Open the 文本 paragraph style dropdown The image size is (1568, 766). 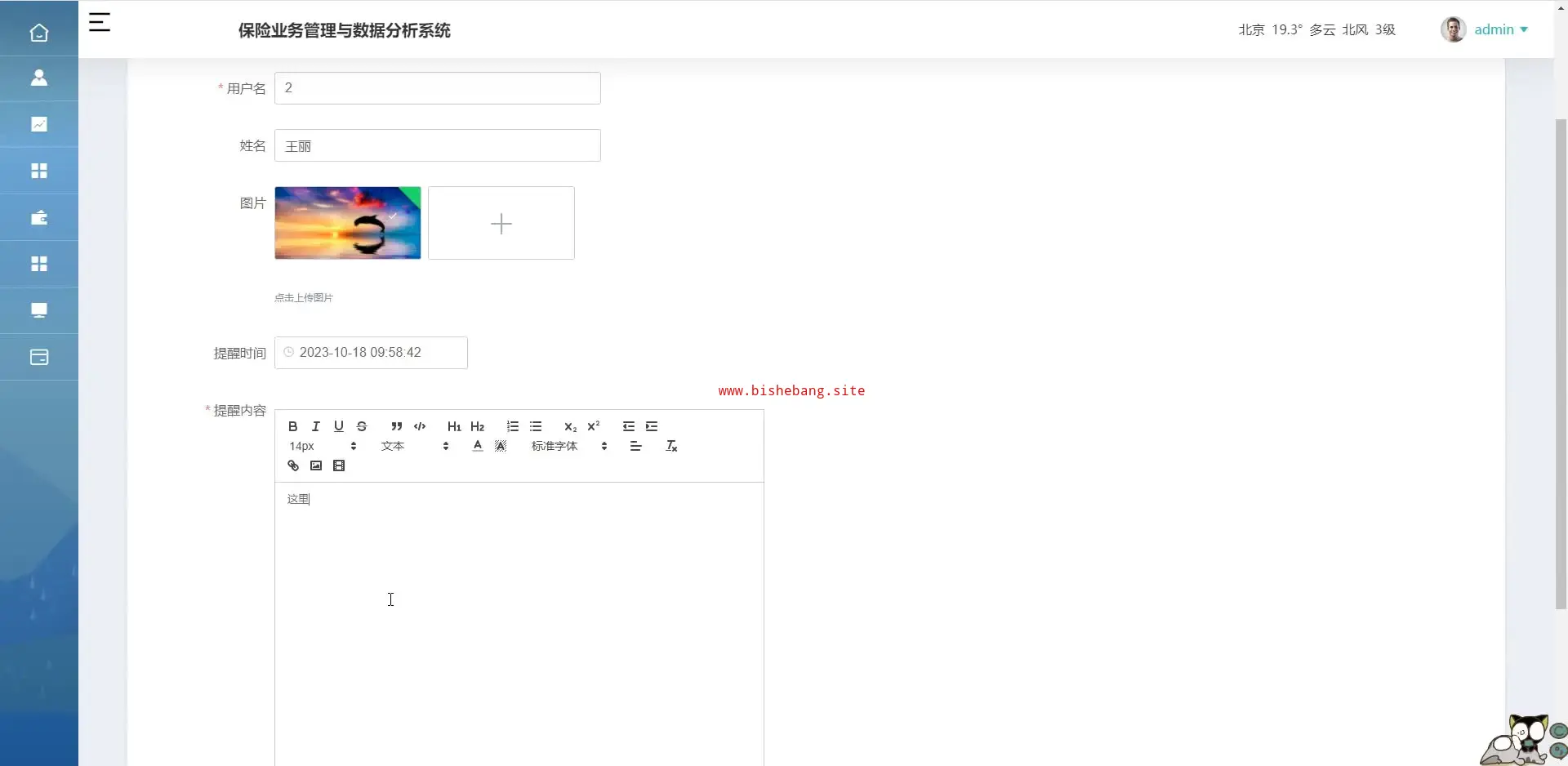pyautogui.click(x=415, y=446)
